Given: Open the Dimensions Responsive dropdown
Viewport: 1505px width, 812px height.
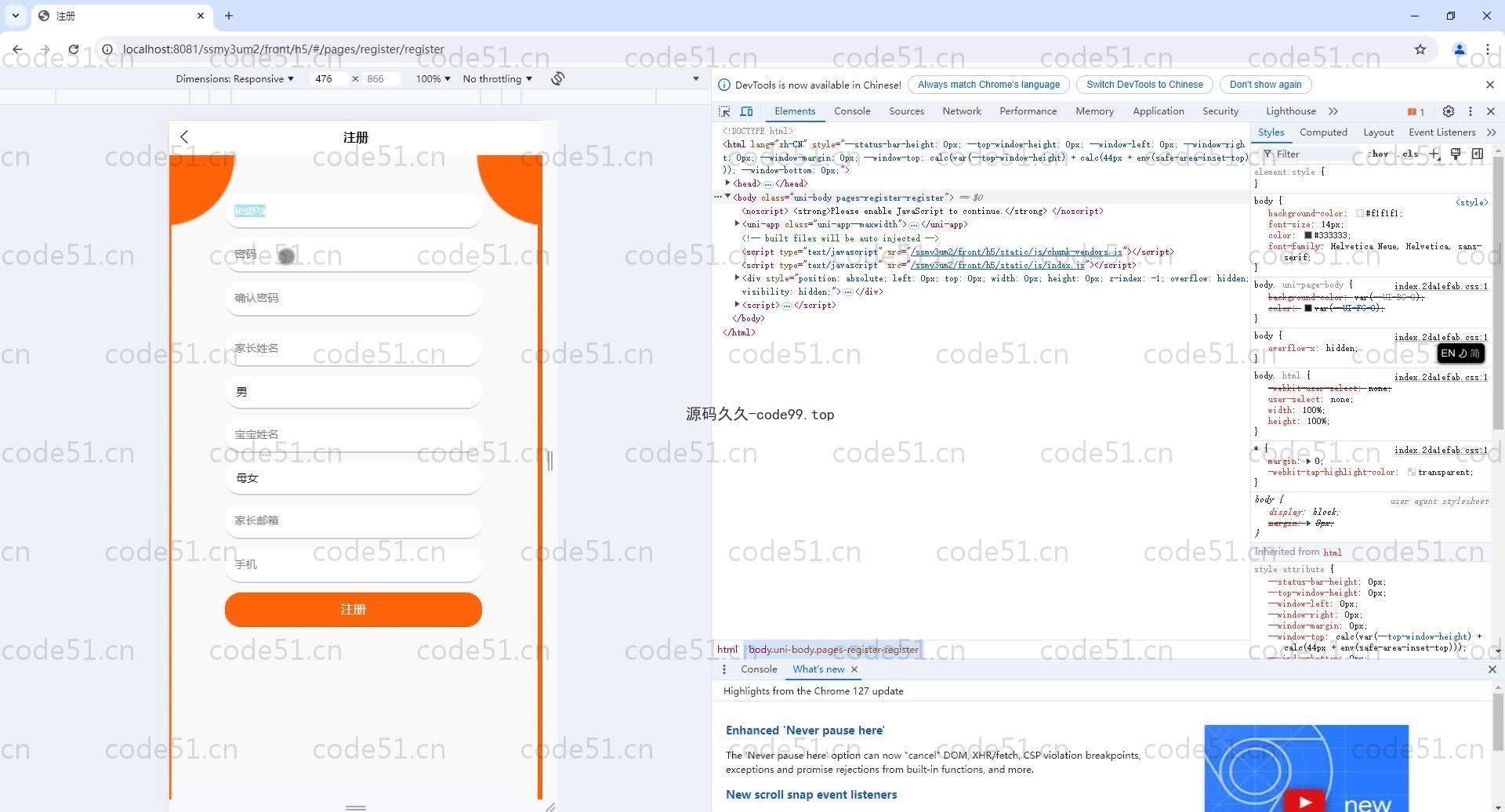Looking at the screenshot, I should (234, 78).
